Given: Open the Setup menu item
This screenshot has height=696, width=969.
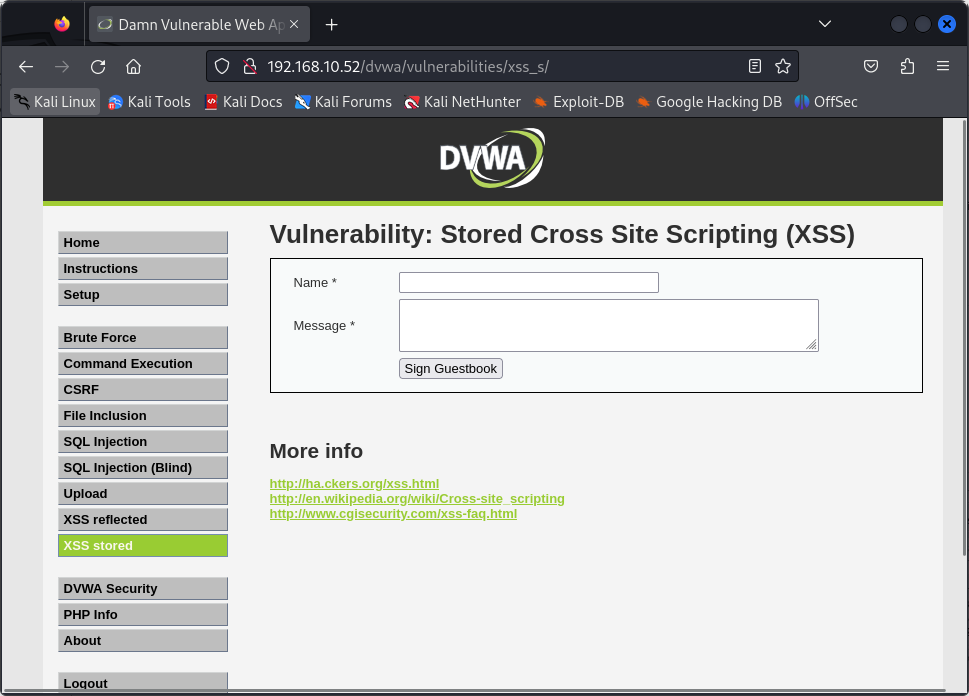Looking at the screenshot, I should (x=143, y=294).
